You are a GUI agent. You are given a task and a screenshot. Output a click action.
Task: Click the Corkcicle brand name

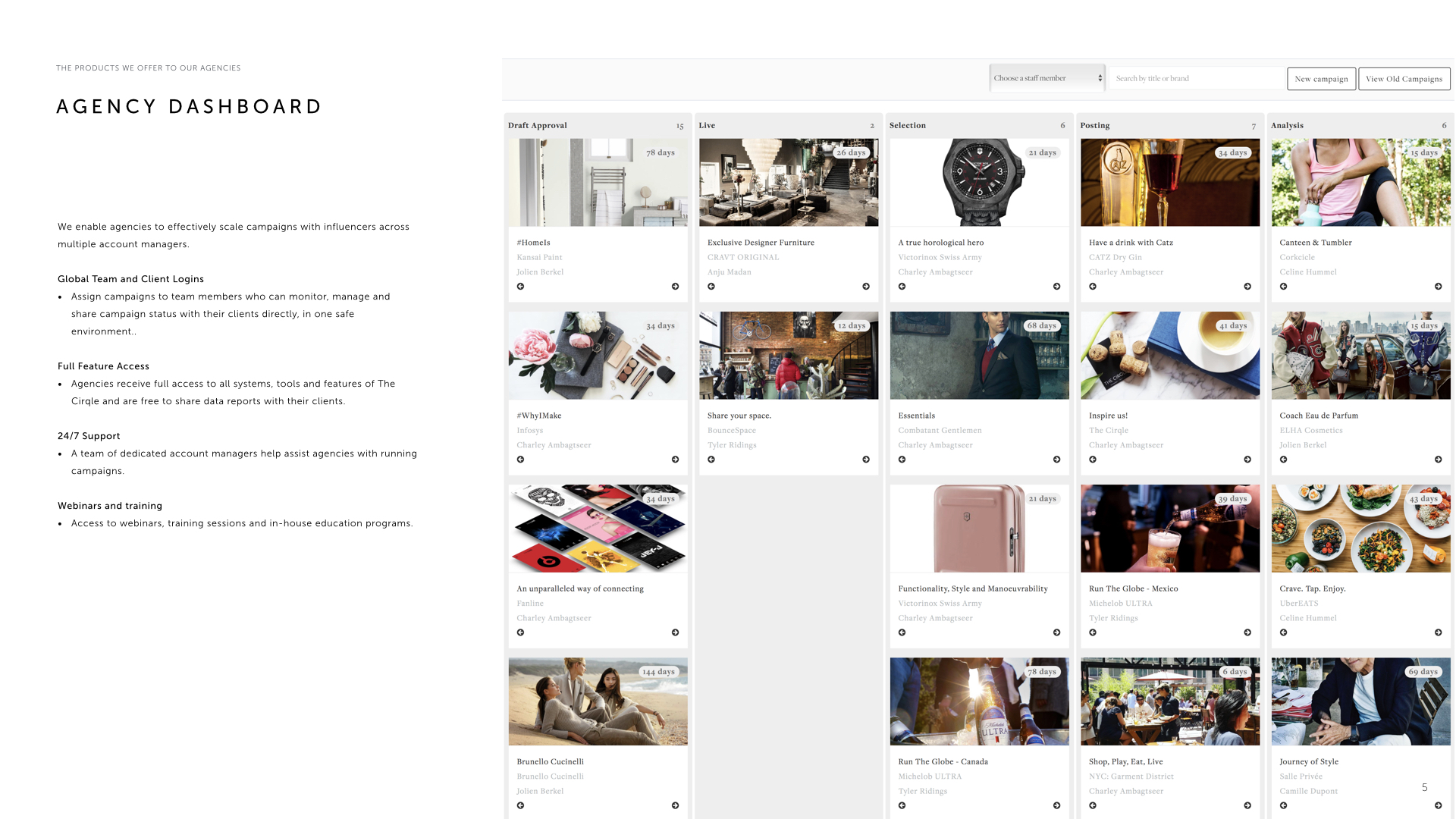tap(1297, 257)
